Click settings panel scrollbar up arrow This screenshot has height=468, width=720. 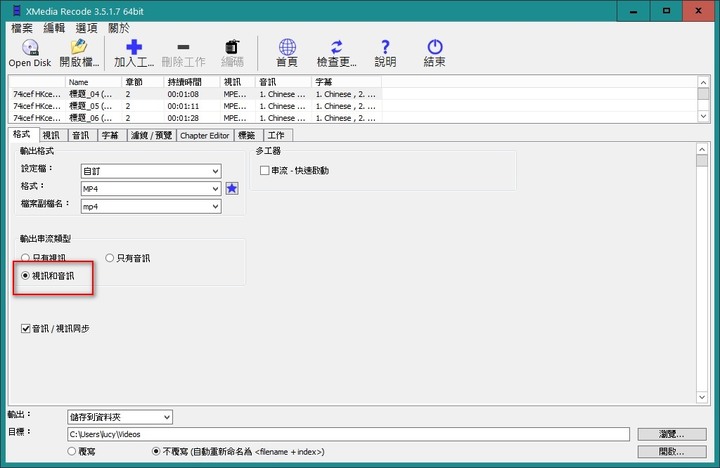point(702,149)
